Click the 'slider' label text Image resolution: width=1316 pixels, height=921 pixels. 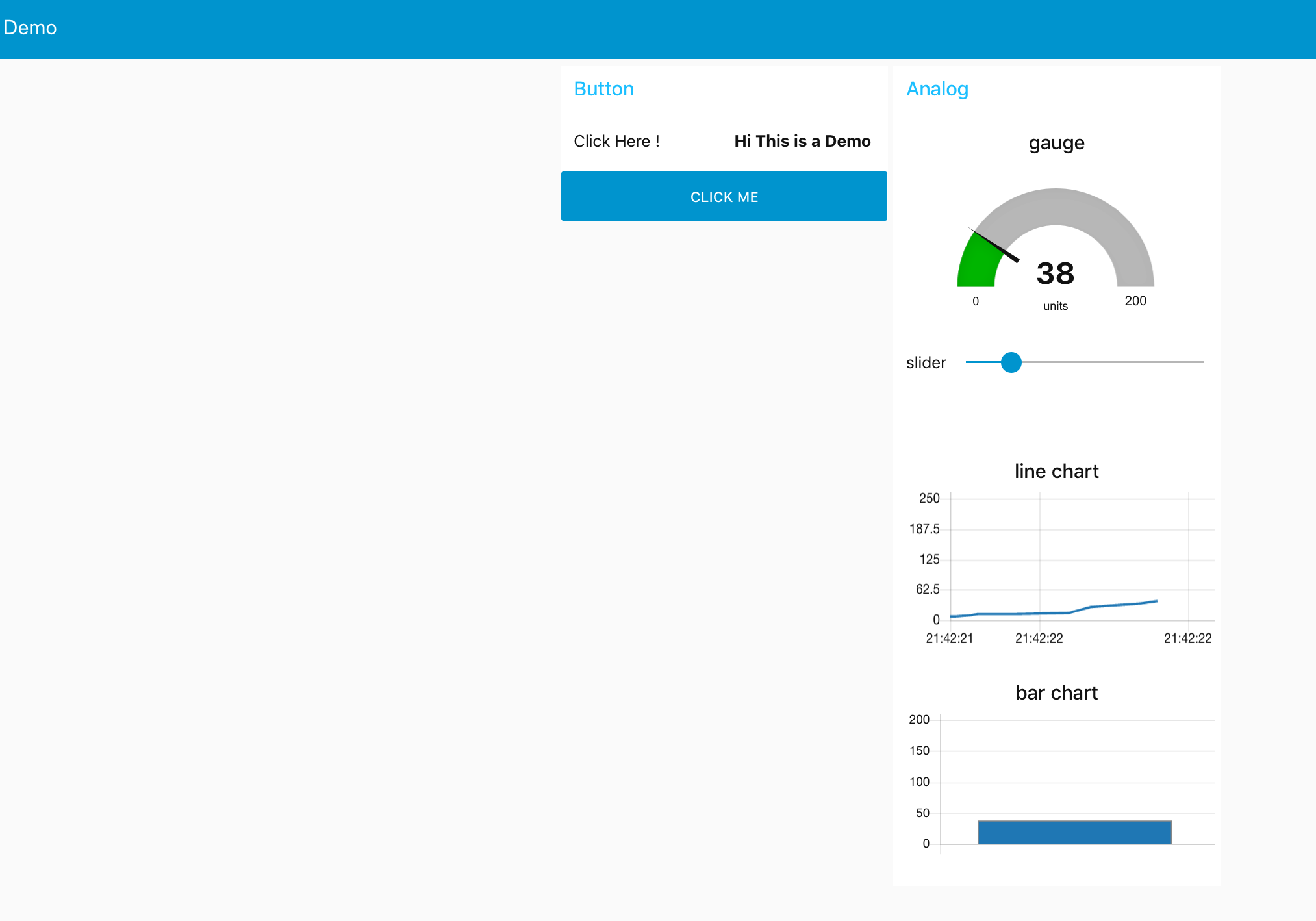click(x=926, y=363)
